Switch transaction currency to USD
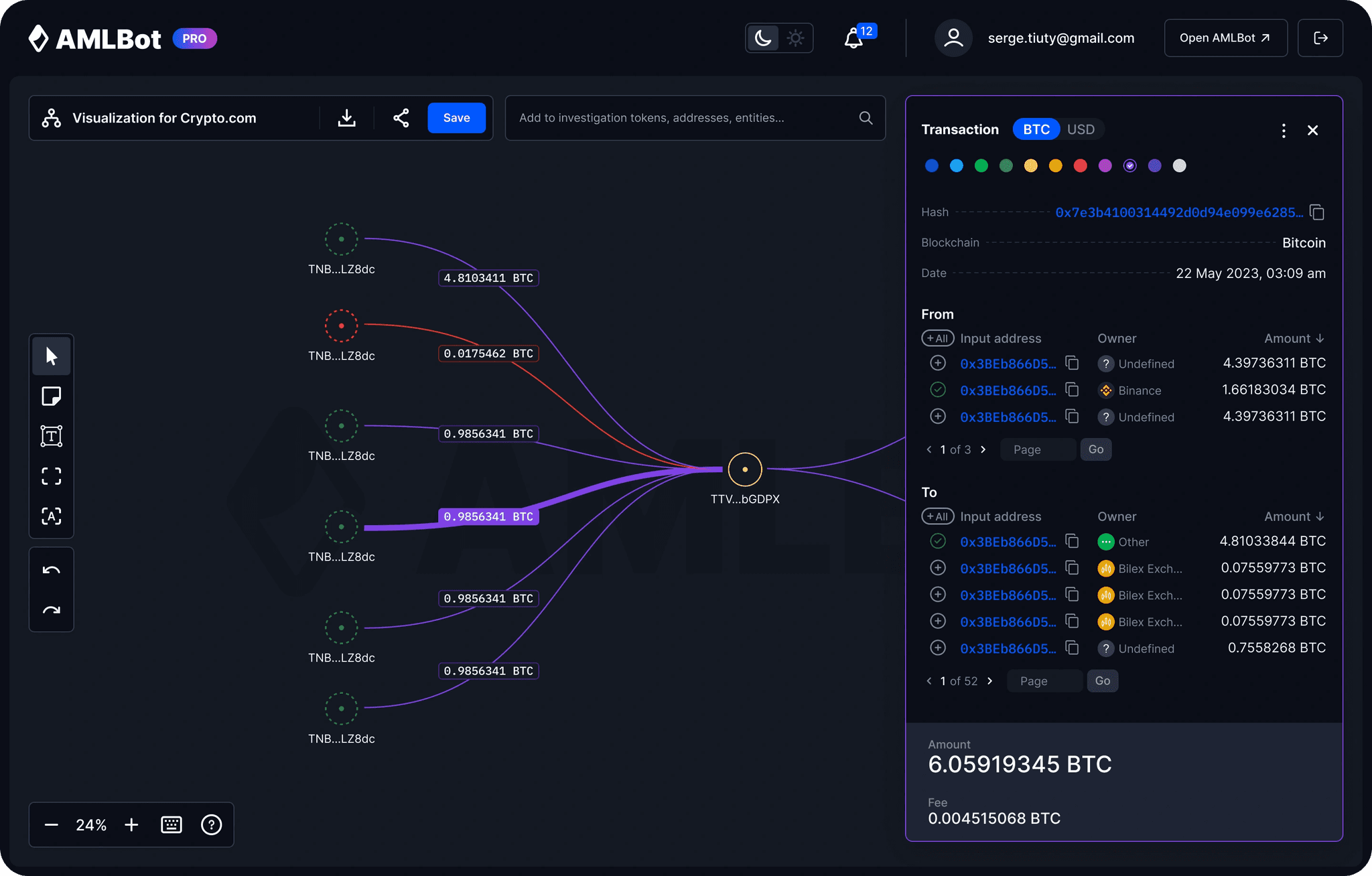 (1081, 129)
